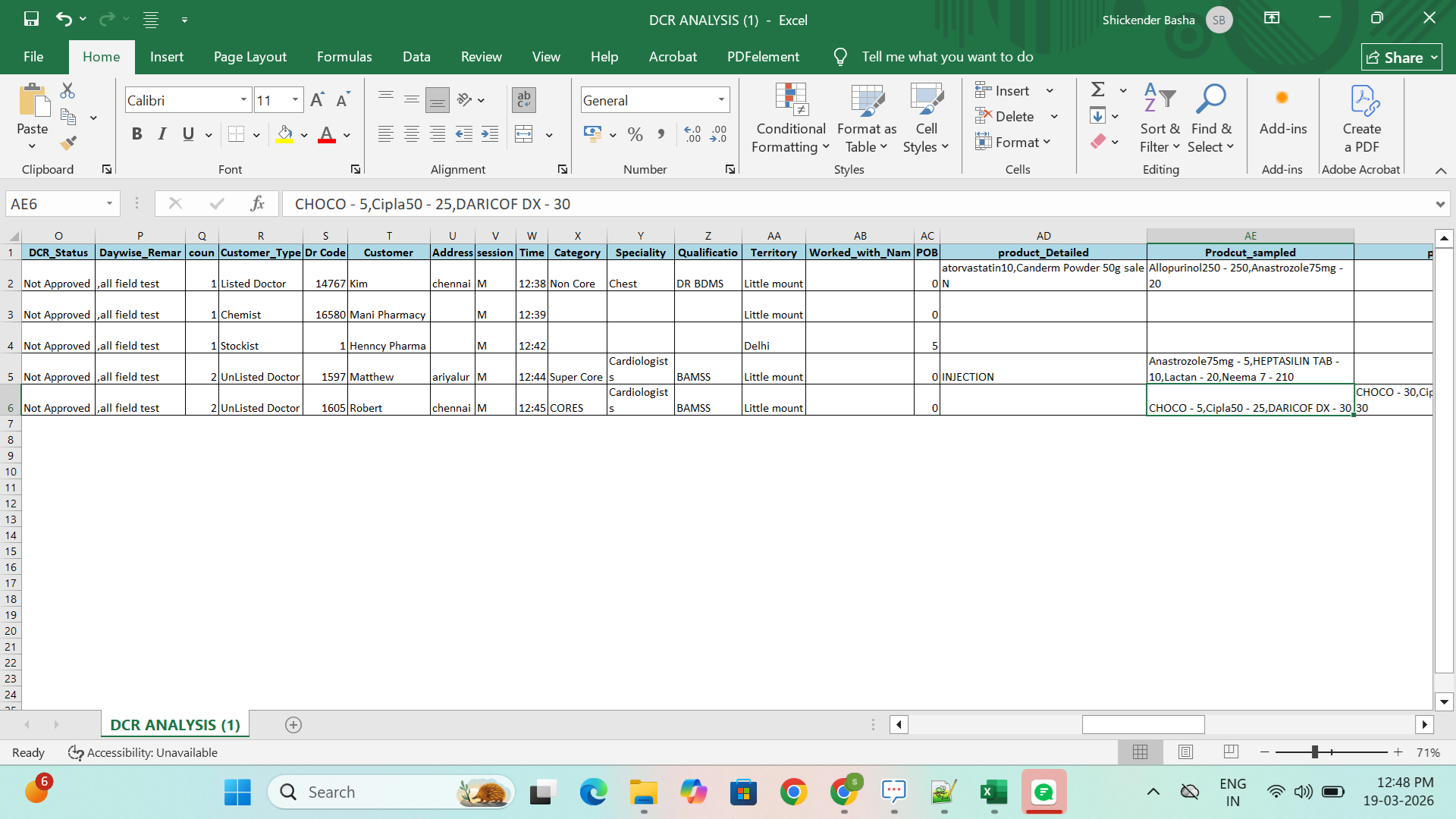Image resolution: width=1456 pixels, height=819 pixels.
Task: Click the Merge & Center icon
Action: (x=524, y=135)
